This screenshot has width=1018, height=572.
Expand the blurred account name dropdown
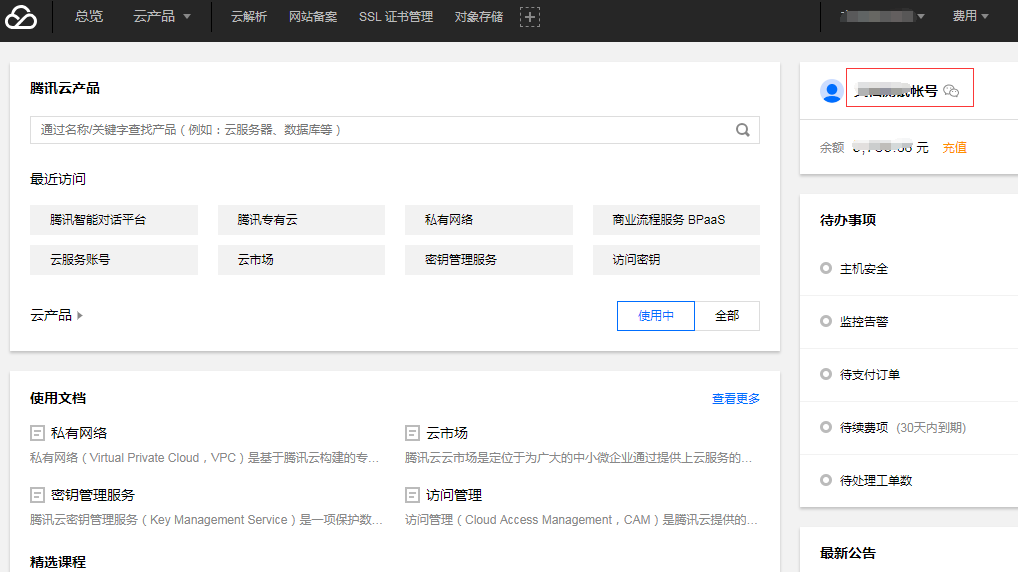(x=882, y=16)
